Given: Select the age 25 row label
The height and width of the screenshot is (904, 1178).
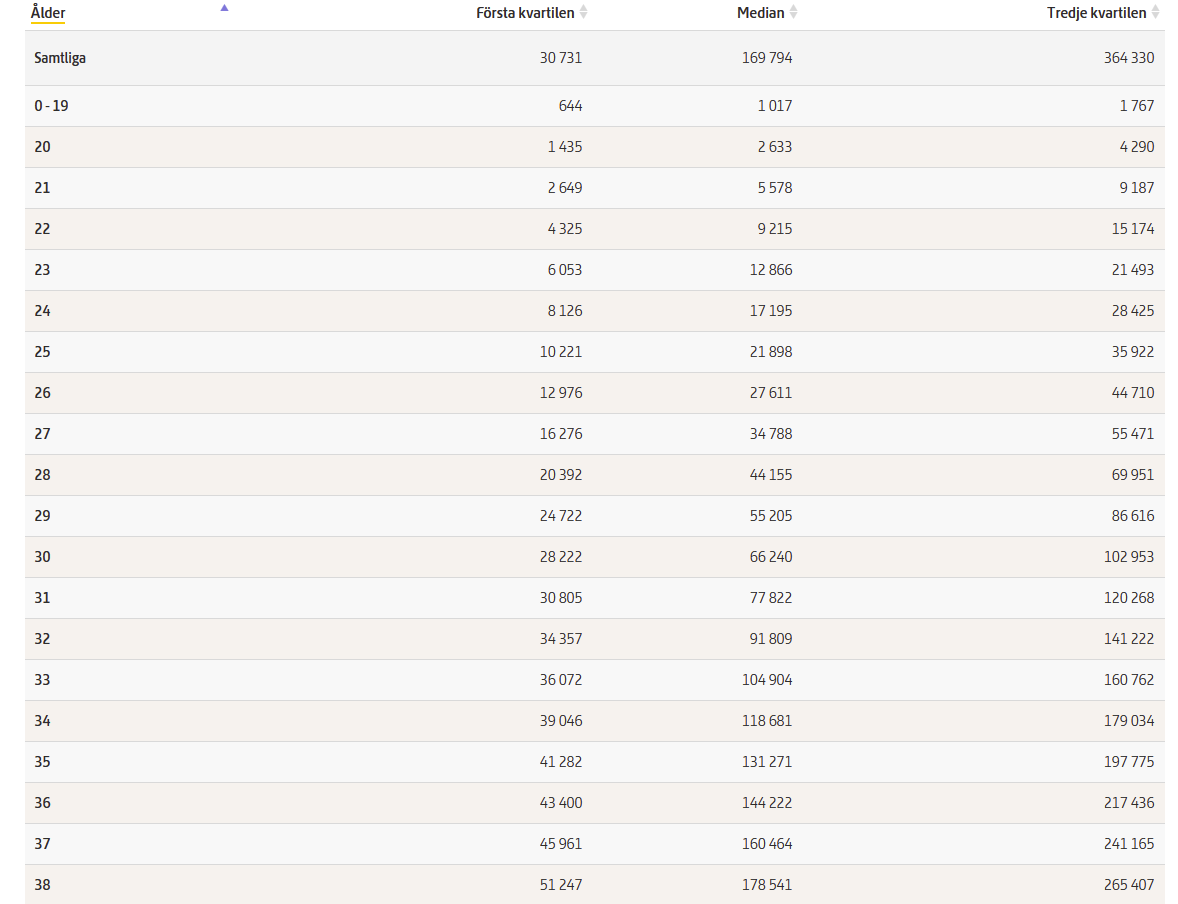Looking at the screenshot, I should [42, 352].
